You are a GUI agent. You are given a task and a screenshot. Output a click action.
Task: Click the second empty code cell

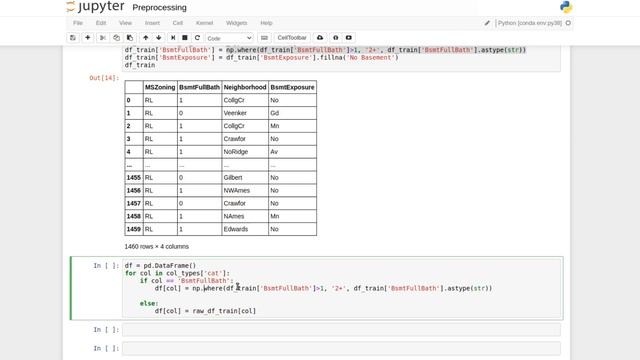[342, 349]
